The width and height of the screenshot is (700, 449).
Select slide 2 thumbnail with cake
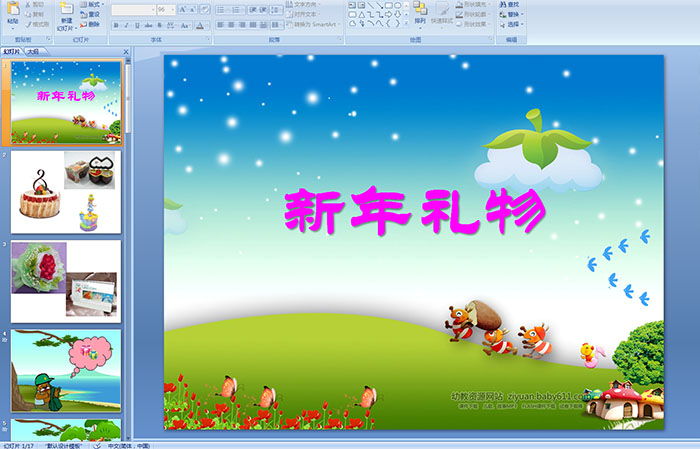[66, 192]
